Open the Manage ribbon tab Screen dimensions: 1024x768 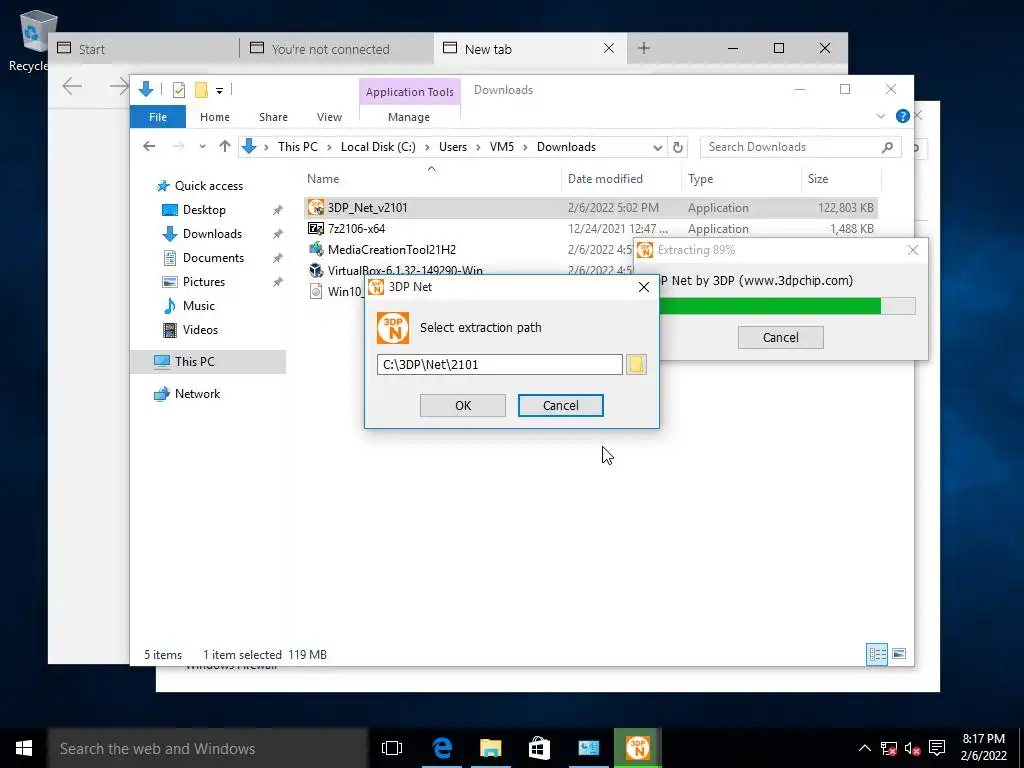(409, 117)
